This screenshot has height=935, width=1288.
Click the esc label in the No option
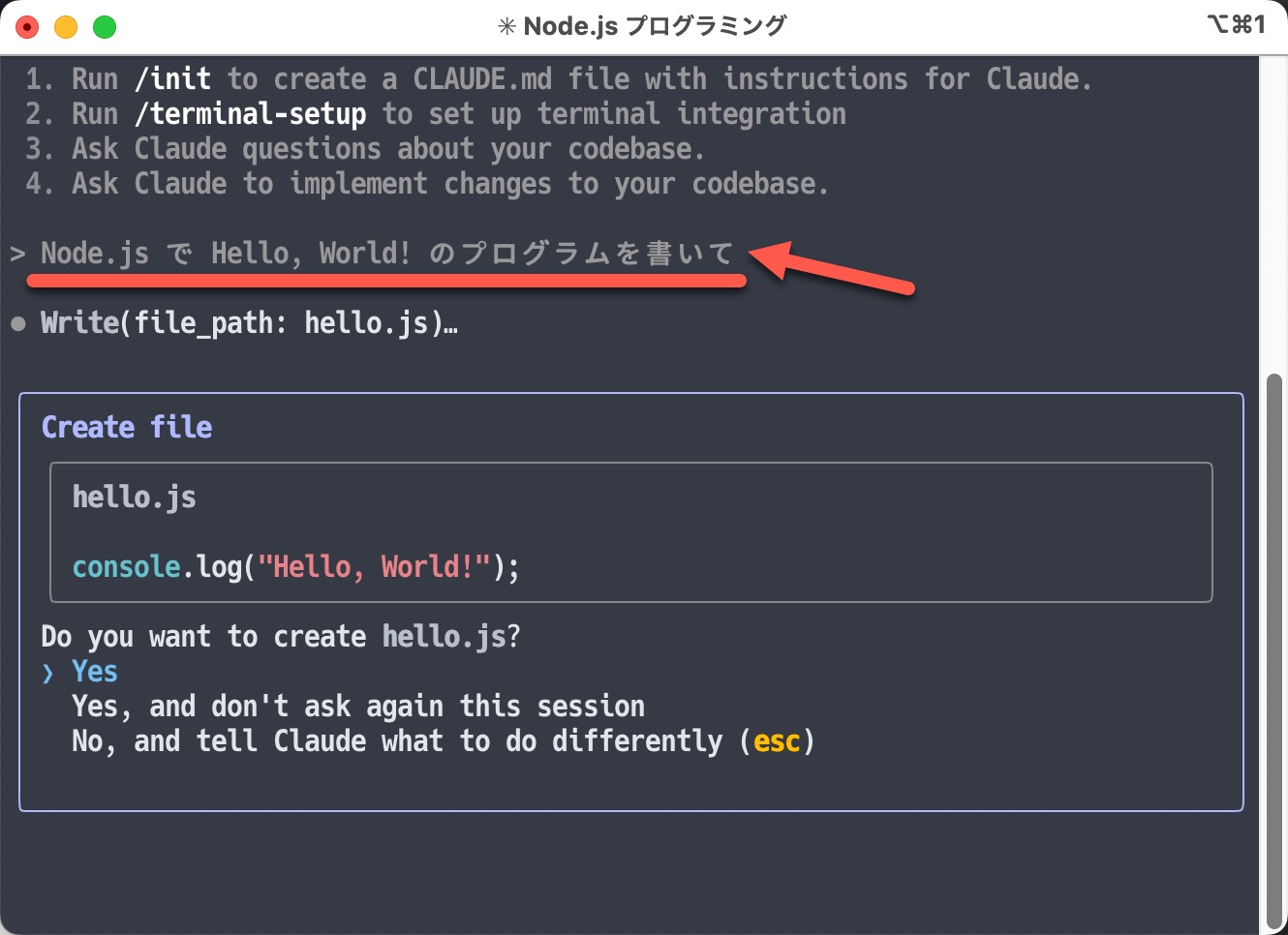(778, 740)
